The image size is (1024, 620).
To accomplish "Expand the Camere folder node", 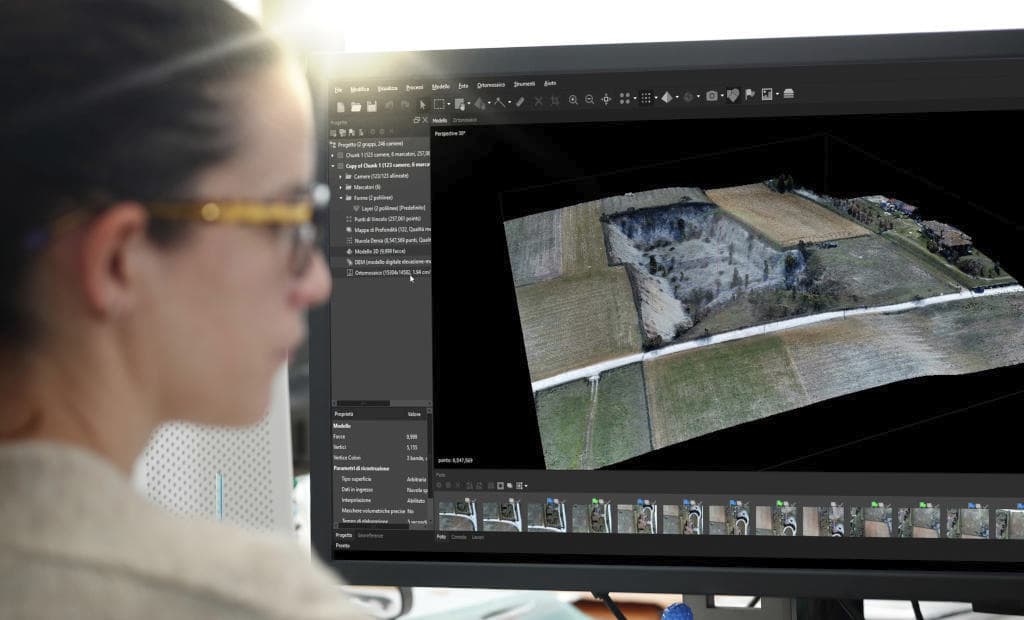I will (340, 176).
